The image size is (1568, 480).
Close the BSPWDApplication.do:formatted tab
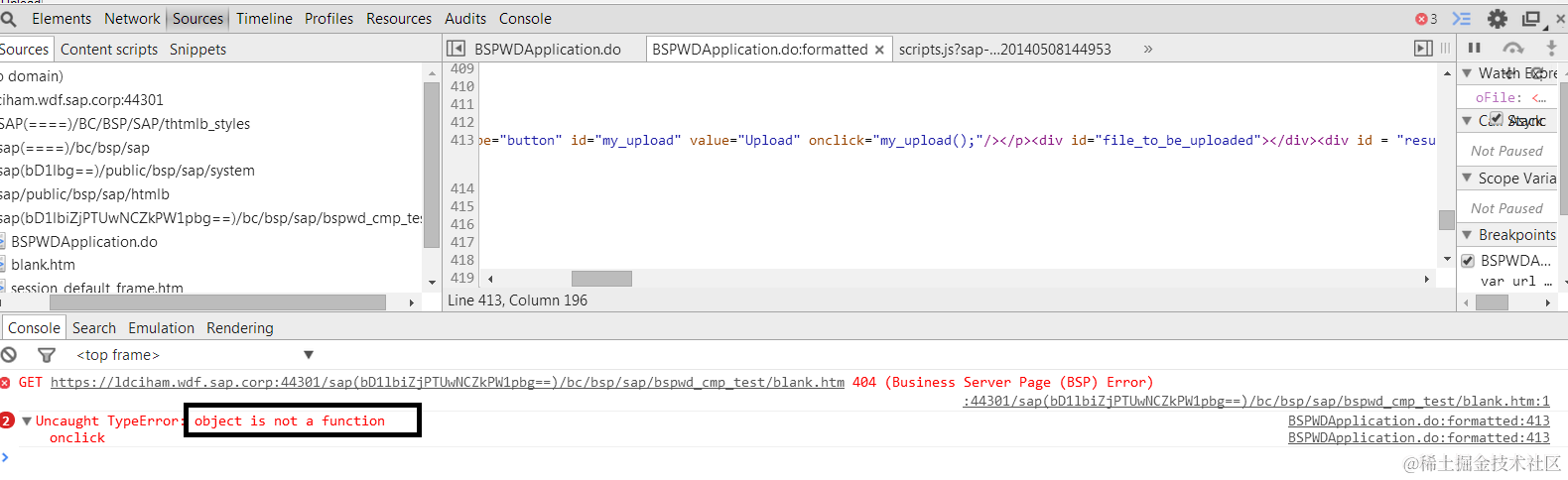click(x=879, y=50)
